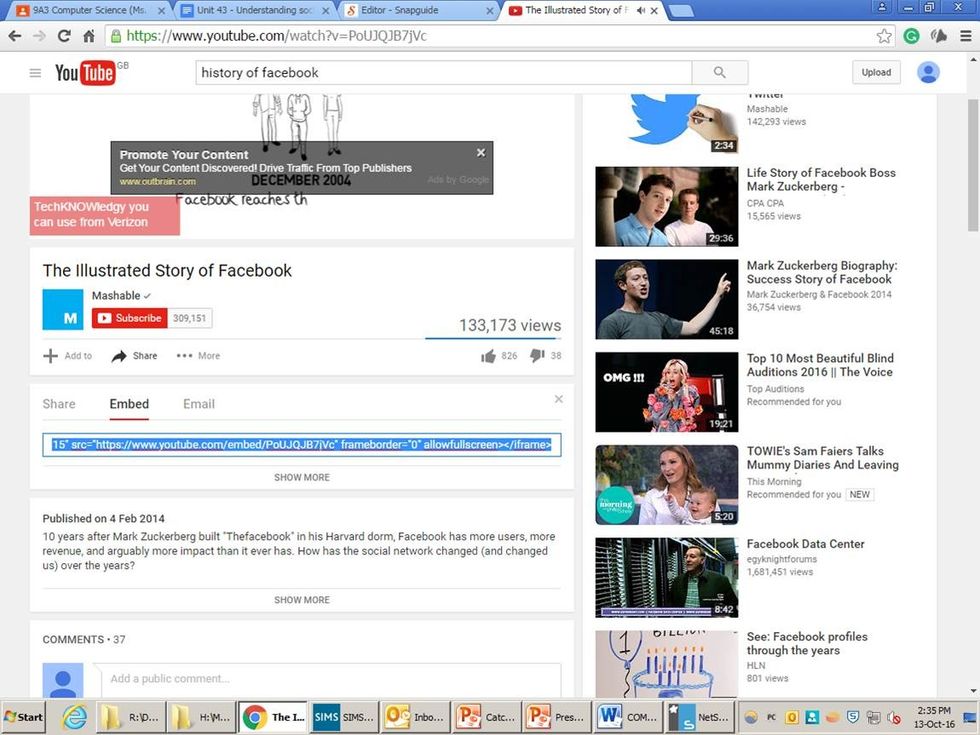
Task: Switch to Embed tab
Action: click(x=129, y=404)
